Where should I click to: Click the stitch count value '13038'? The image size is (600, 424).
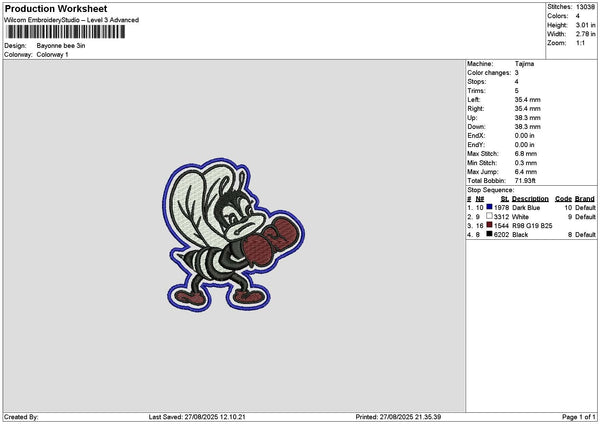pyautogui.click(x=585, y=7)
